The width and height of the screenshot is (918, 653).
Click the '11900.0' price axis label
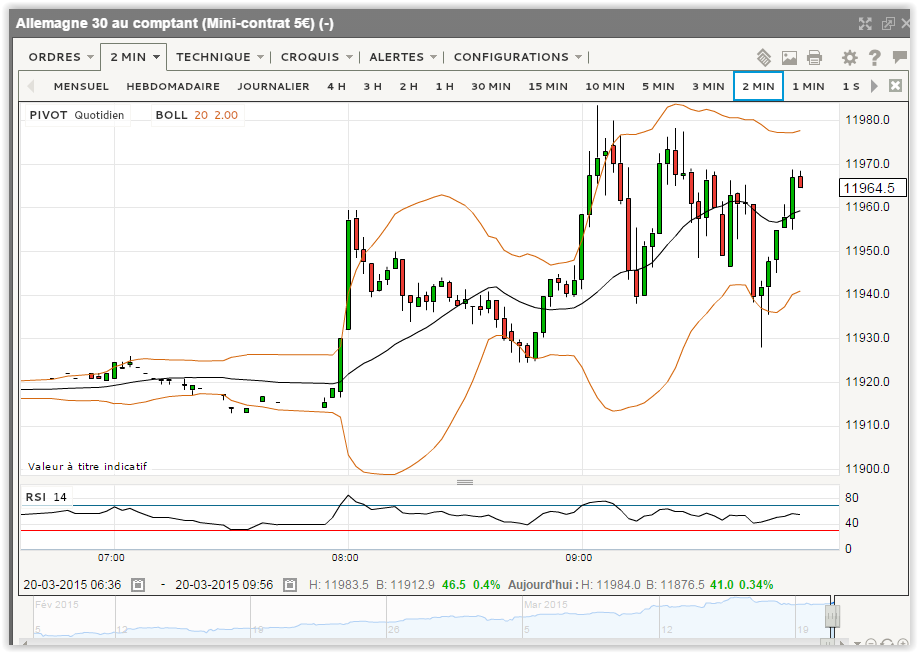867,469
